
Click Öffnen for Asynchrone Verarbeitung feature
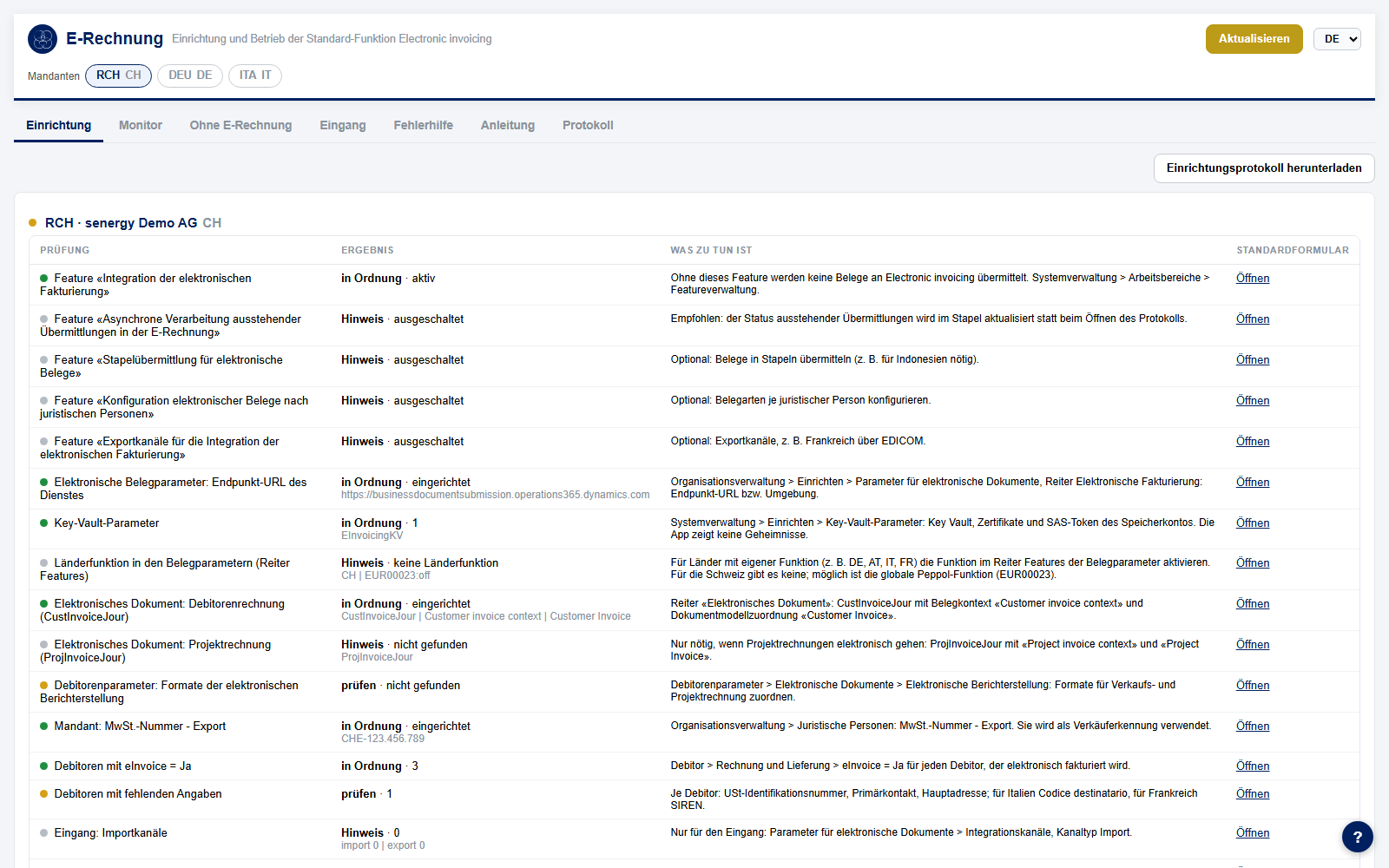coord(1253,319)
